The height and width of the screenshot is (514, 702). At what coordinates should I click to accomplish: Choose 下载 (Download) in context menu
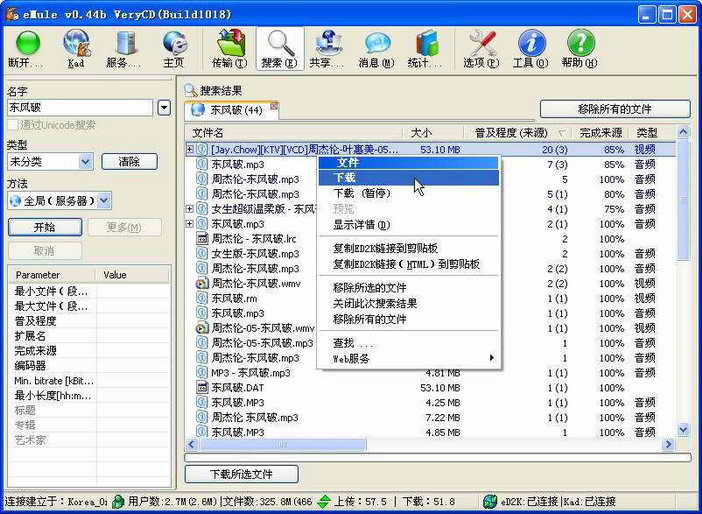(x=344, y=177)
